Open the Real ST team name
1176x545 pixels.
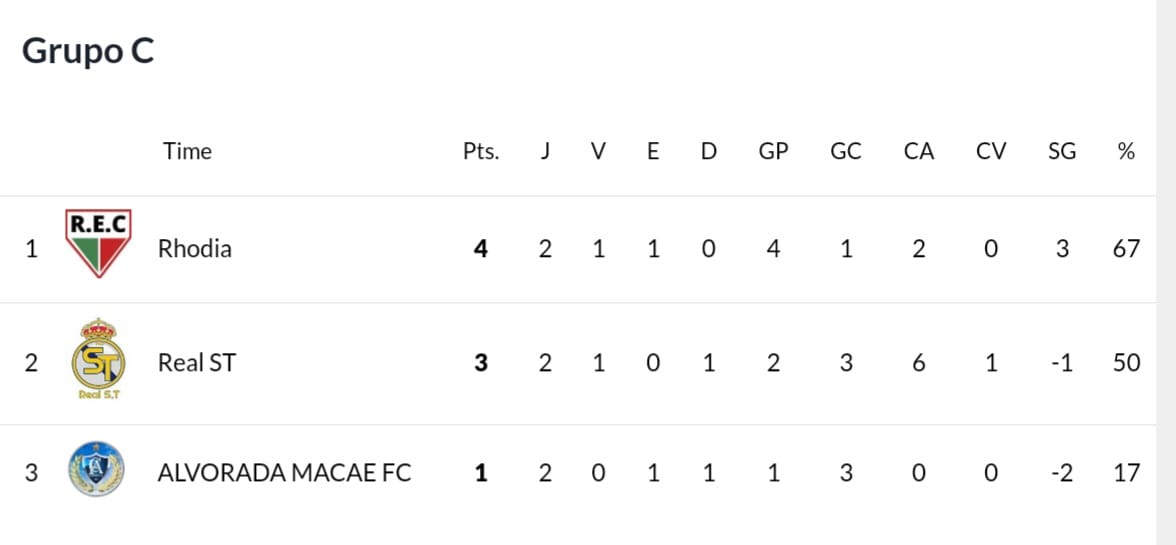pyautogui.click(x=196, y=362)
